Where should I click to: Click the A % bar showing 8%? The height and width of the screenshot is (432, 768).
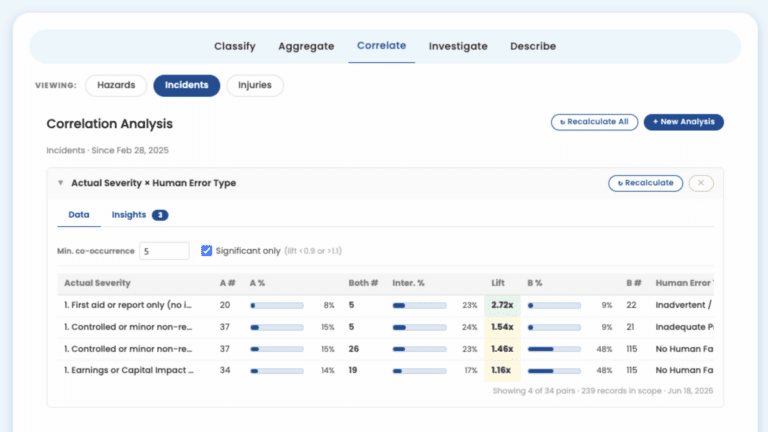click(277, 305)
